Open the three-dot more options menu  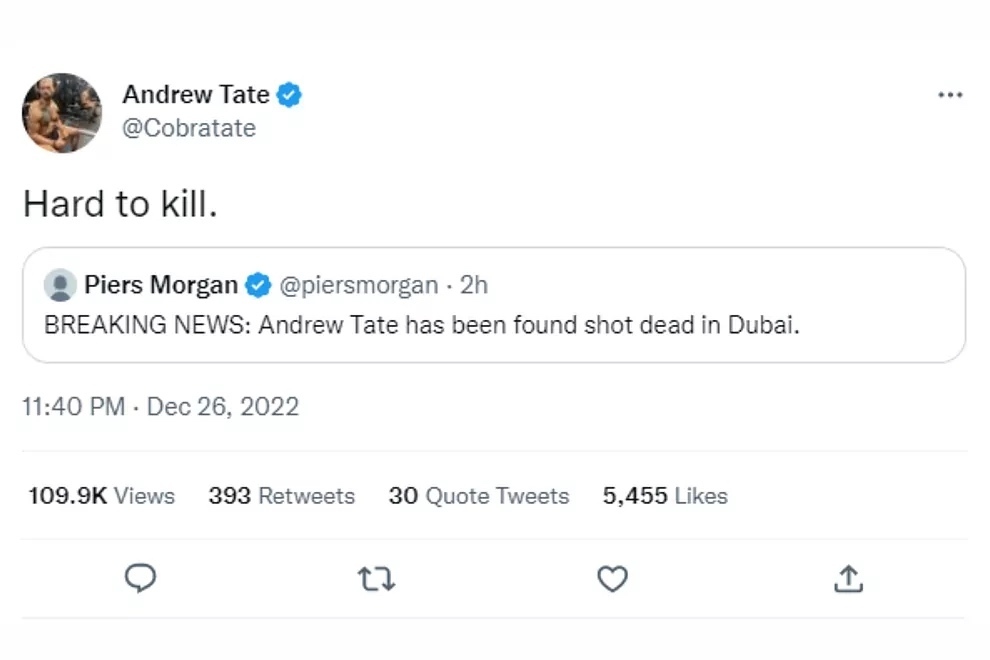click(x=949, y=95)
